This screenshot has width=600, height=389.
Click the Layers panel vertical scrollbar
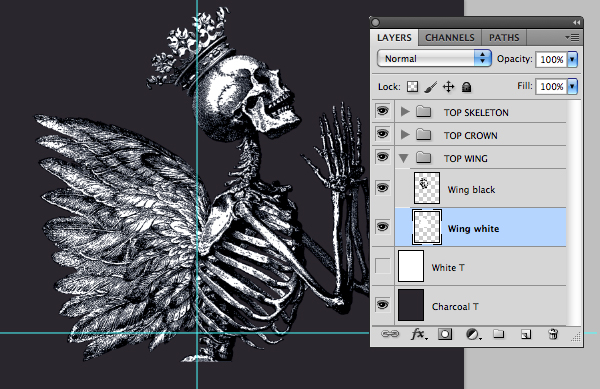point(573,213)
